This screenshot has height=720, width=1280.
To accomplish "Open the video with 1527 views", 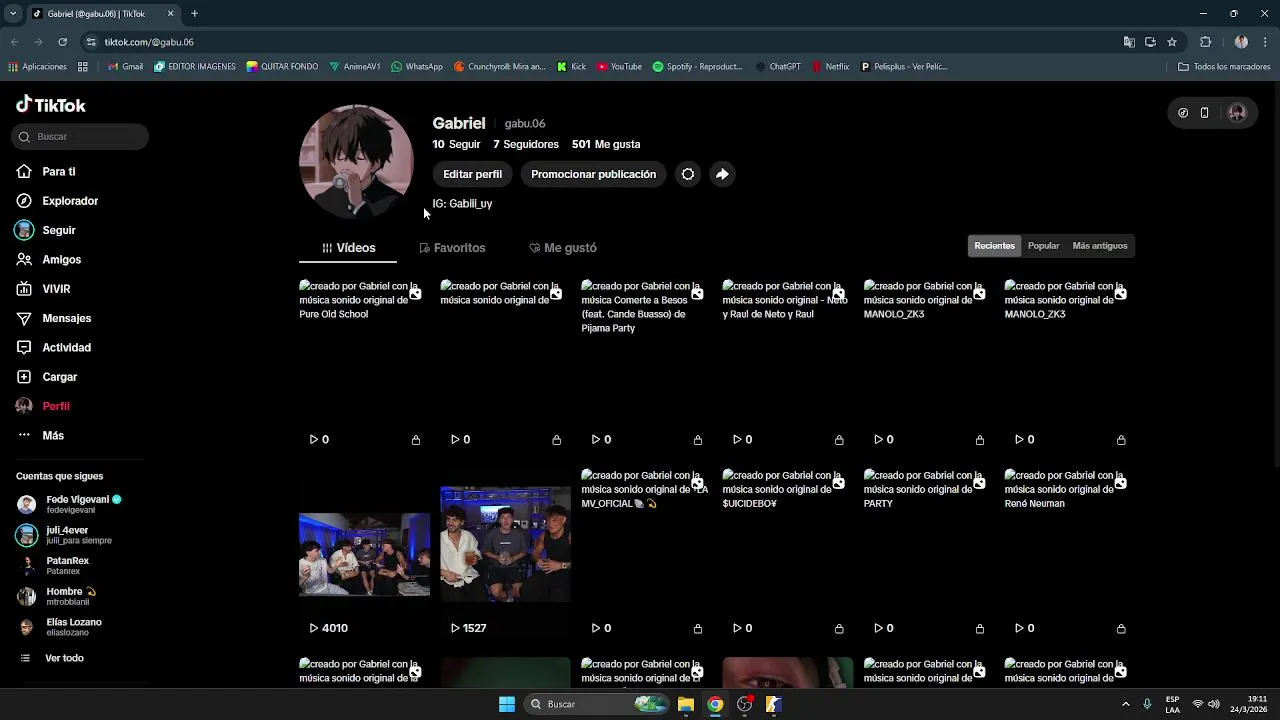I will click(x=505, y=554).
